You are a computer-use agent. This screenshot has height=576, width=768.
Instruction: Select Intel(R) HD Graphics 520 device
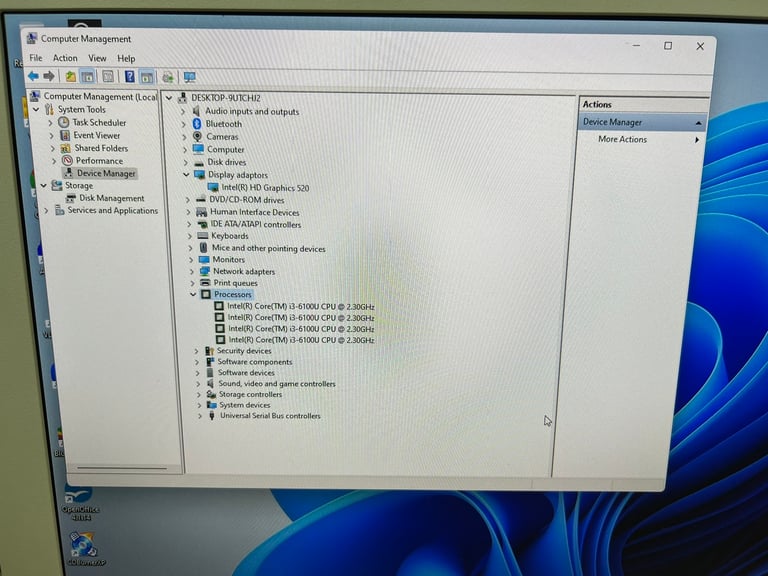pyautogui.click(x=265, y=188)
